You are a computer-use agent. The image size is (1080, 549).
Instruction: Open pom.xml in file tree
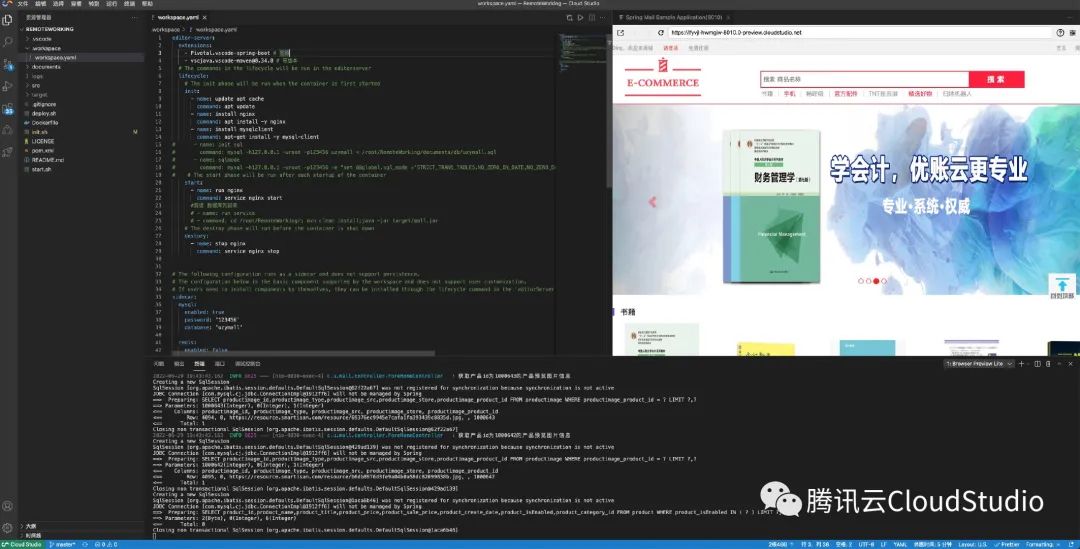pyautogui.click(x=43, y=150)
